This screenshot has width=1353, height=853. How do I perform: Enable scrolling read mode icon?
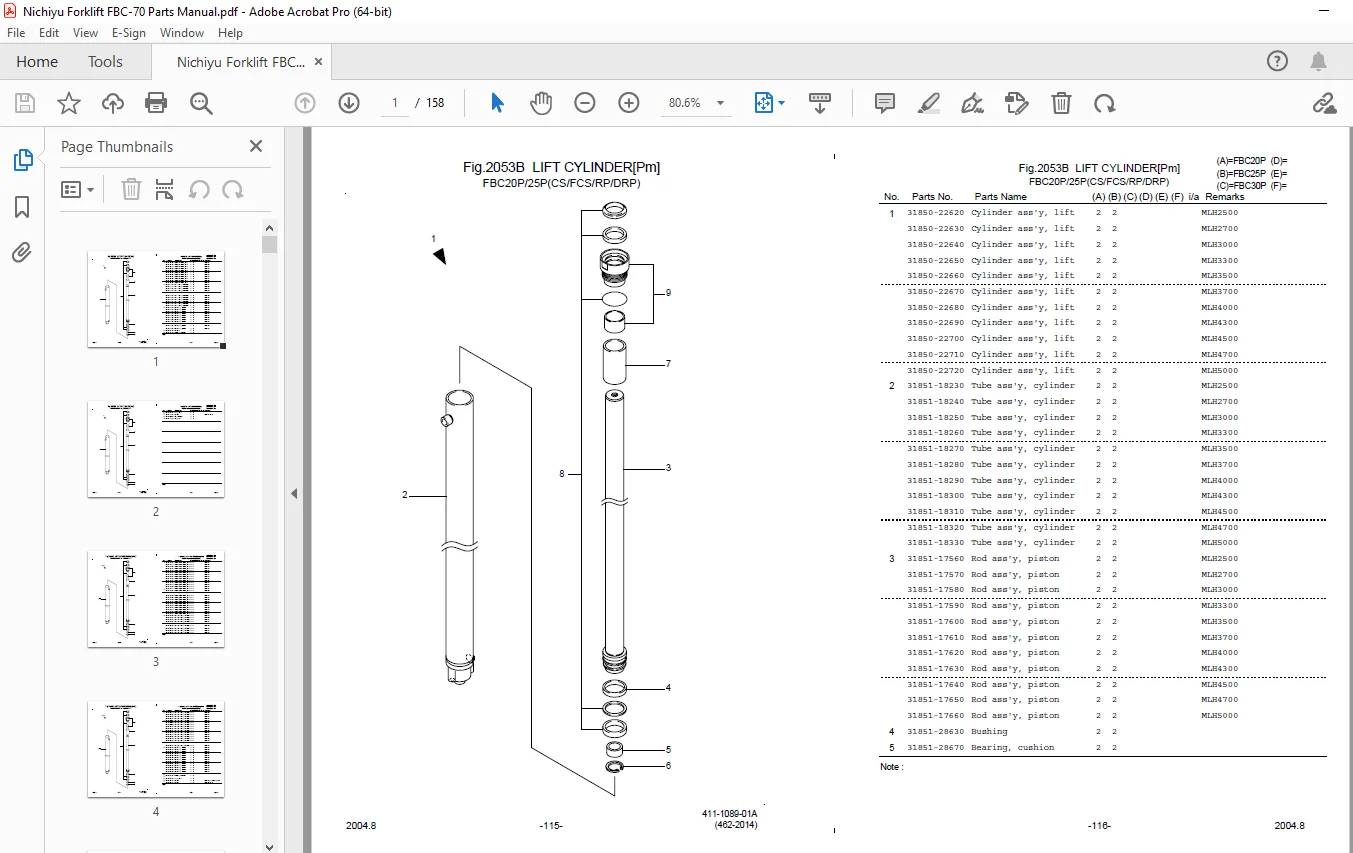coord(820,103)
